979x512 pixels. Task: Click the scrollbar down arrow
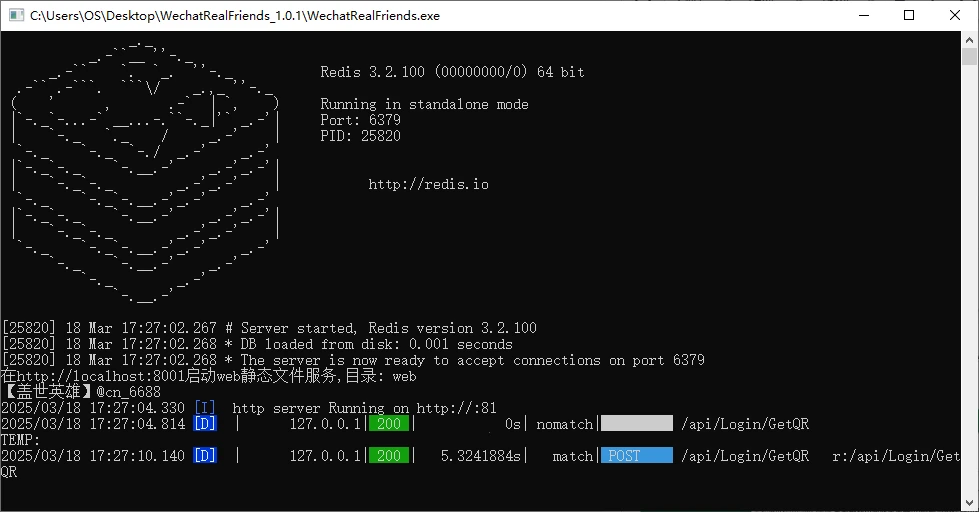tap(969, 502)
